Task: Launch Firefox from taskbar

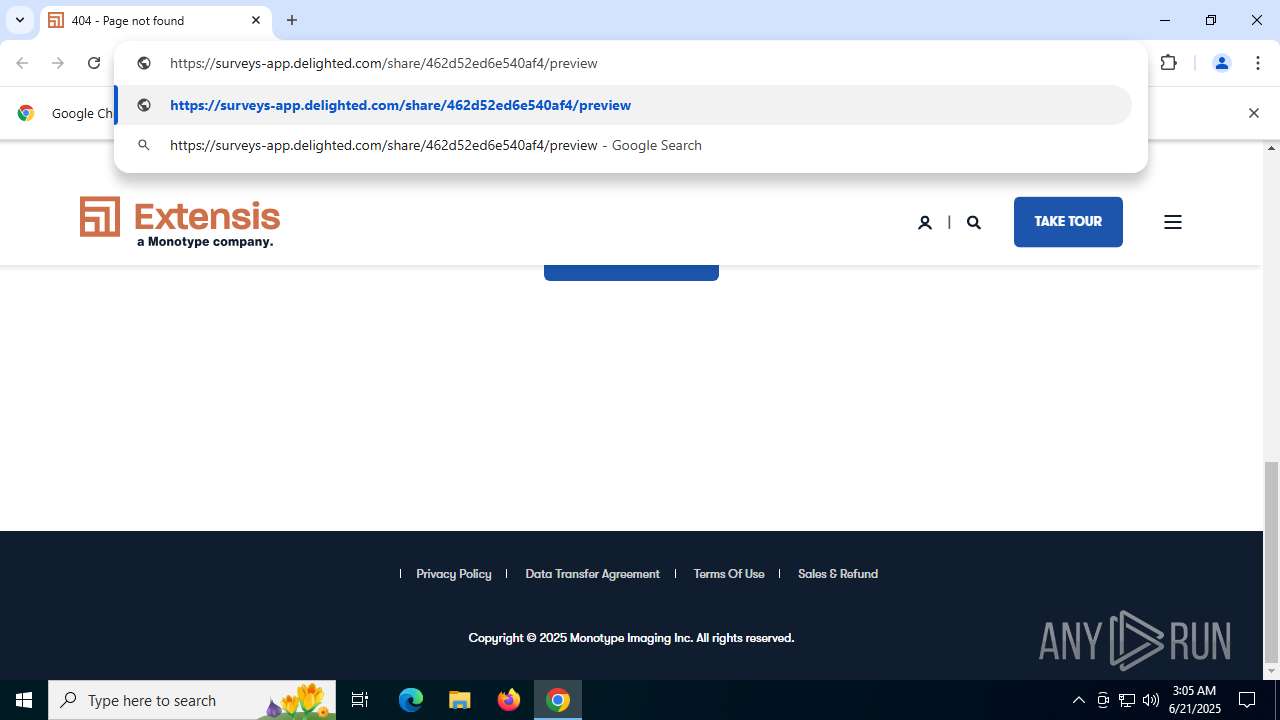Action: pos(509,700)
